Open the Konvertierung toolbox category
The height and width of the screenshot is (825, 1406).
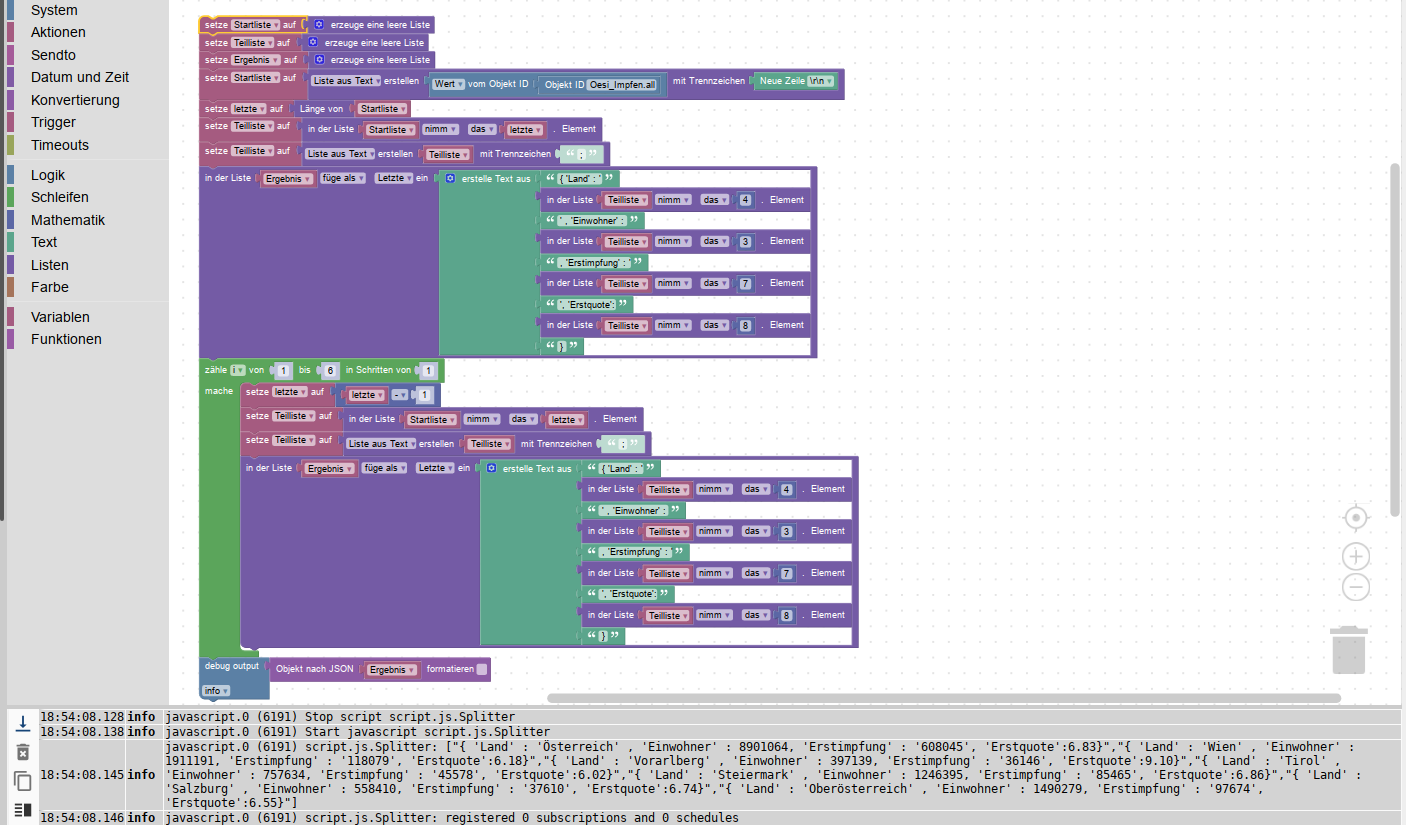[75, 100]
